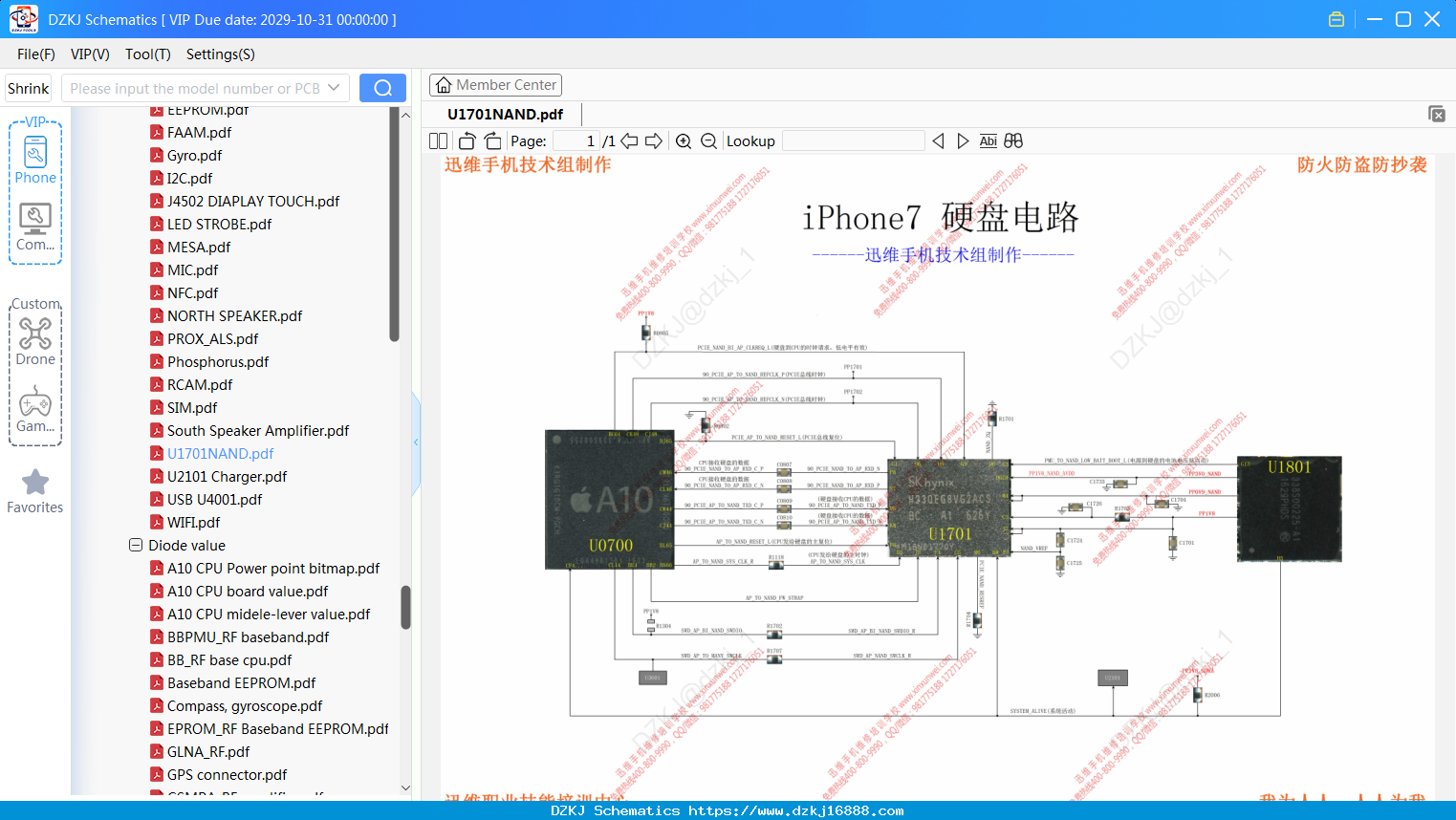Toggle the two-page view layout icon
The width and height of the screenshot is (1456, 820).
tap(439, 140)
